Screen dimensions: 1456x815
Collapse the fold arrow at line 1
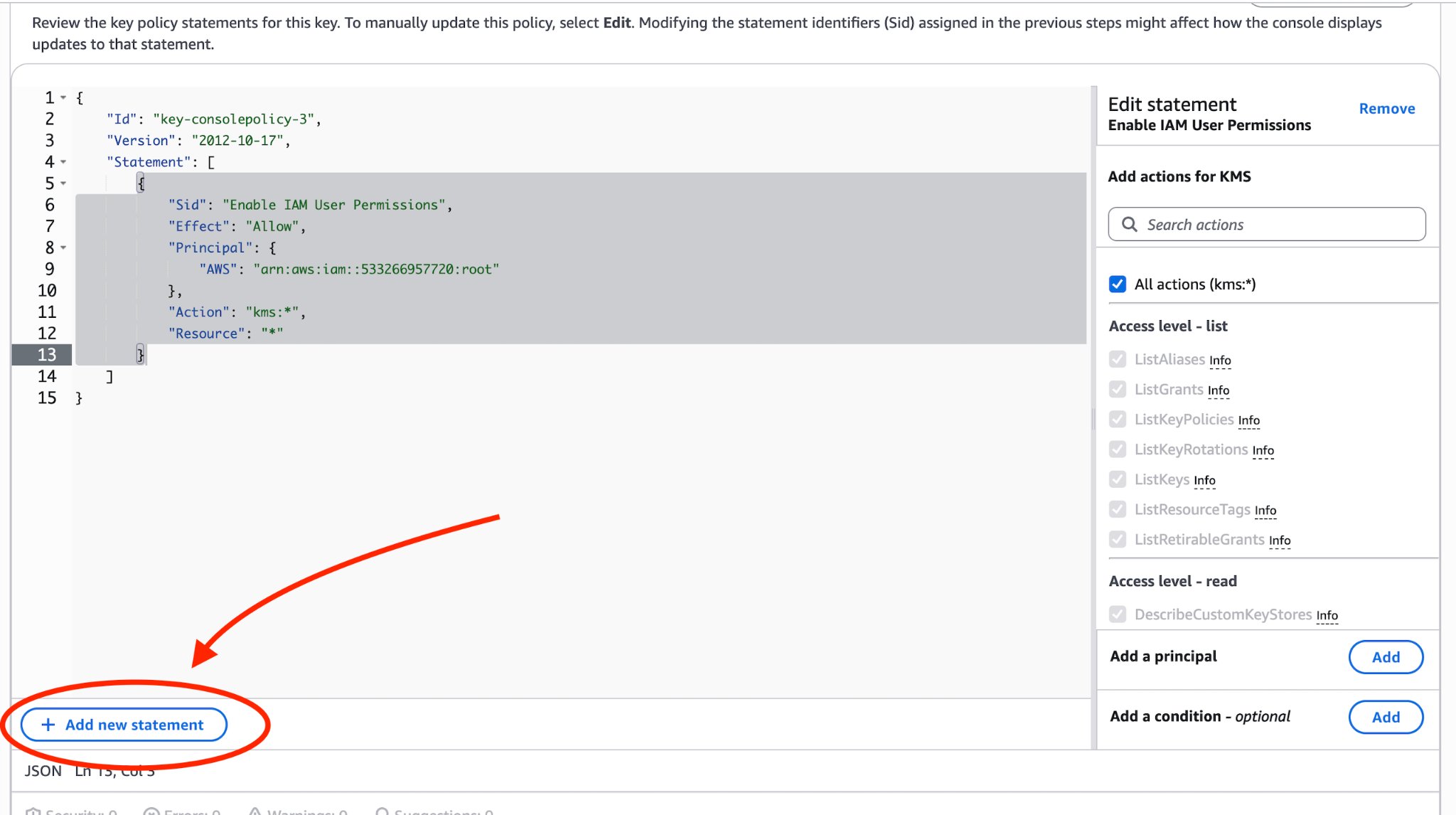tap(63, 97)
